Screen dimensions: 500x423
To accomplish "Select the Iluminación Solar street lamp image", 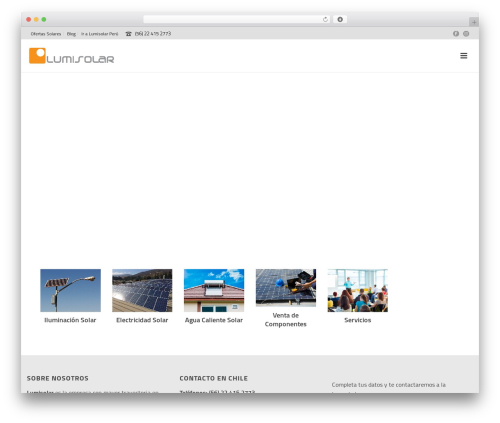I will 70,290.
